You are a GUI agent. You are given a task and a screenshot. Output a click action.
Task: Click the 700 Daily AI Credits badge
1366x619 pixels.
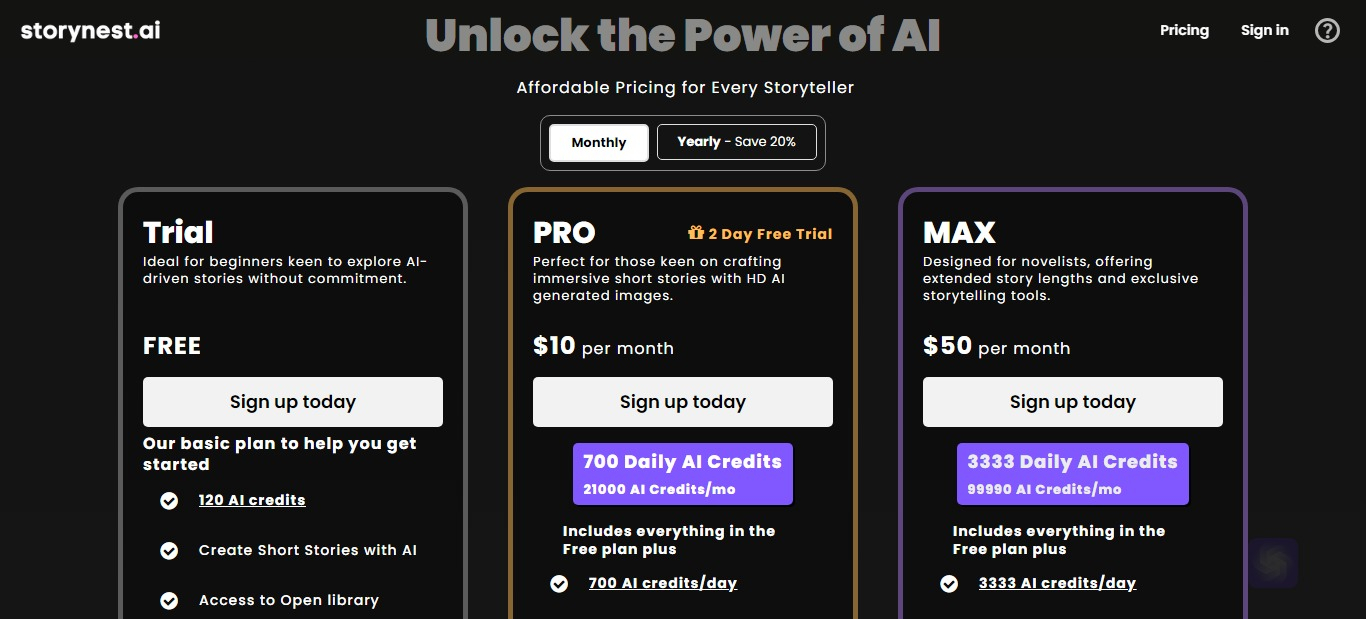click(x=683, y=474)
